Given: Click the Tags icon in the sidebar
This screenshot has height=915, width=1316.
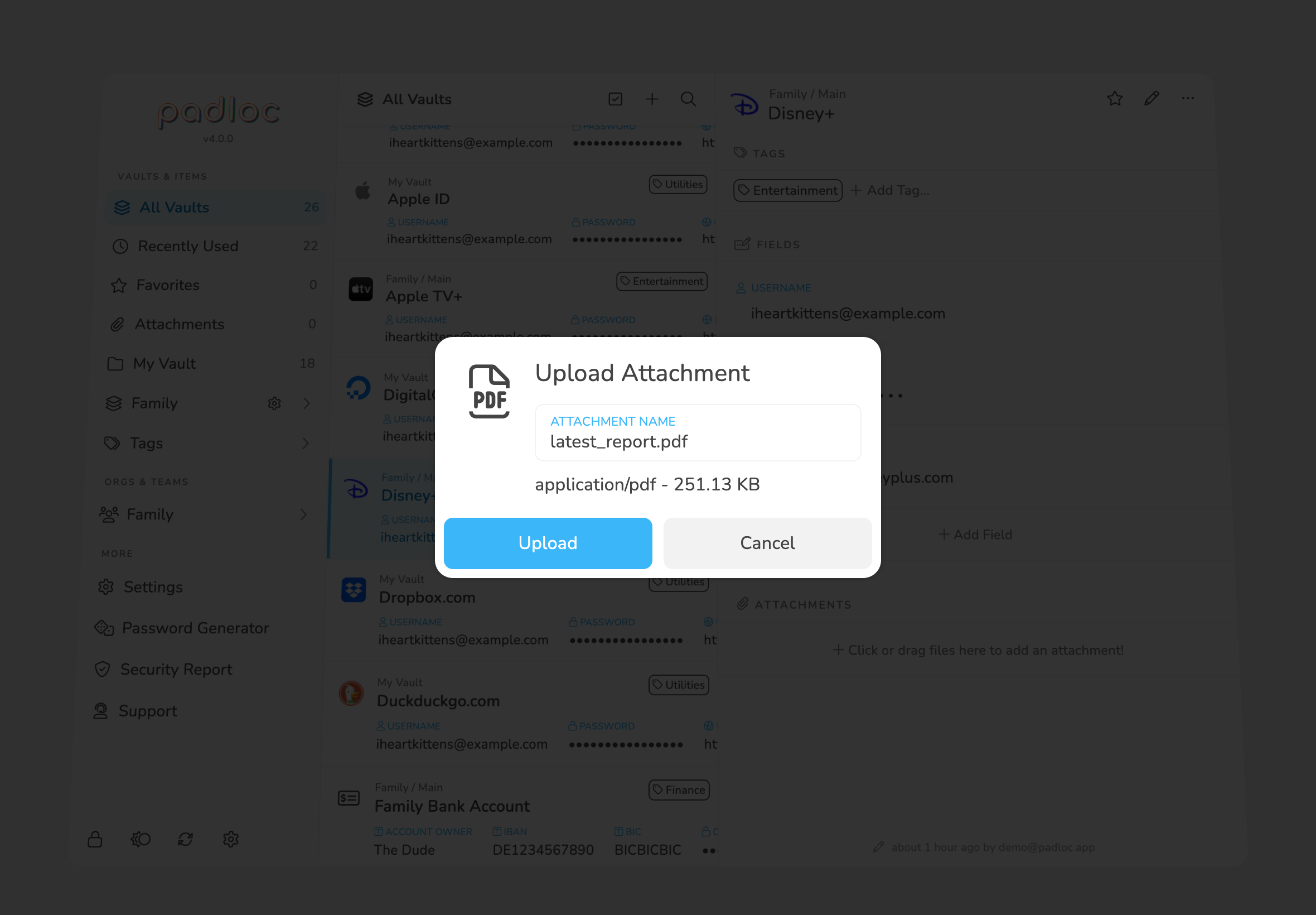Looking at the screenshot, I should (x=112, y=443).
